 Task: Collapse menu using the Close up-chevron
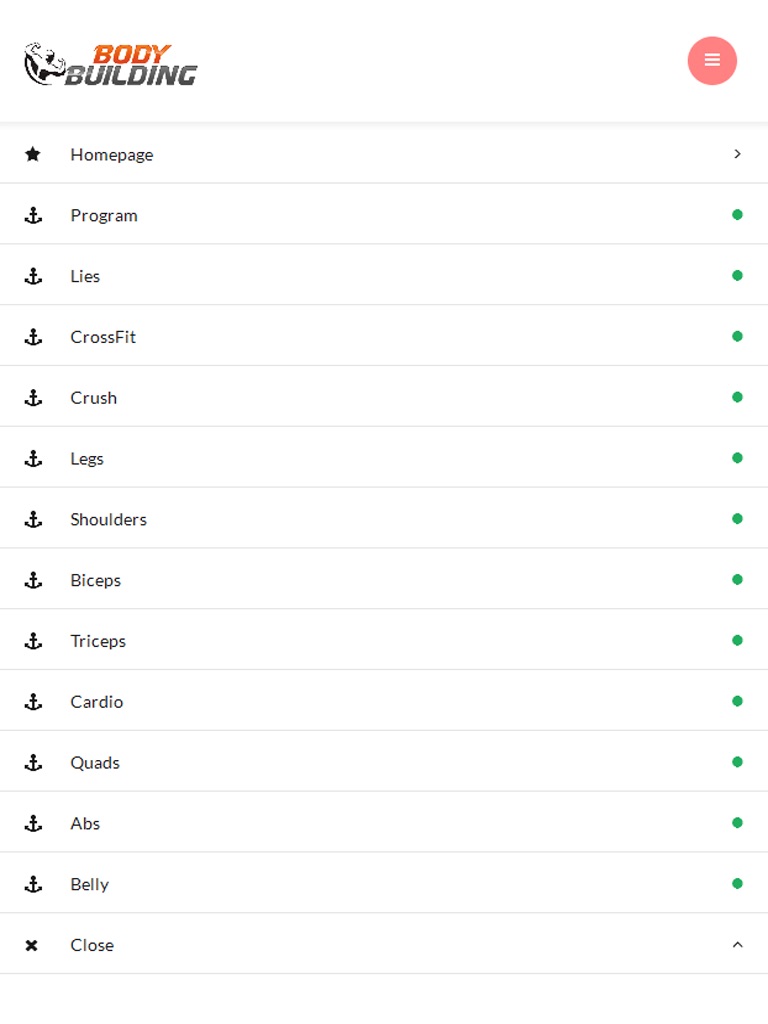737,945
